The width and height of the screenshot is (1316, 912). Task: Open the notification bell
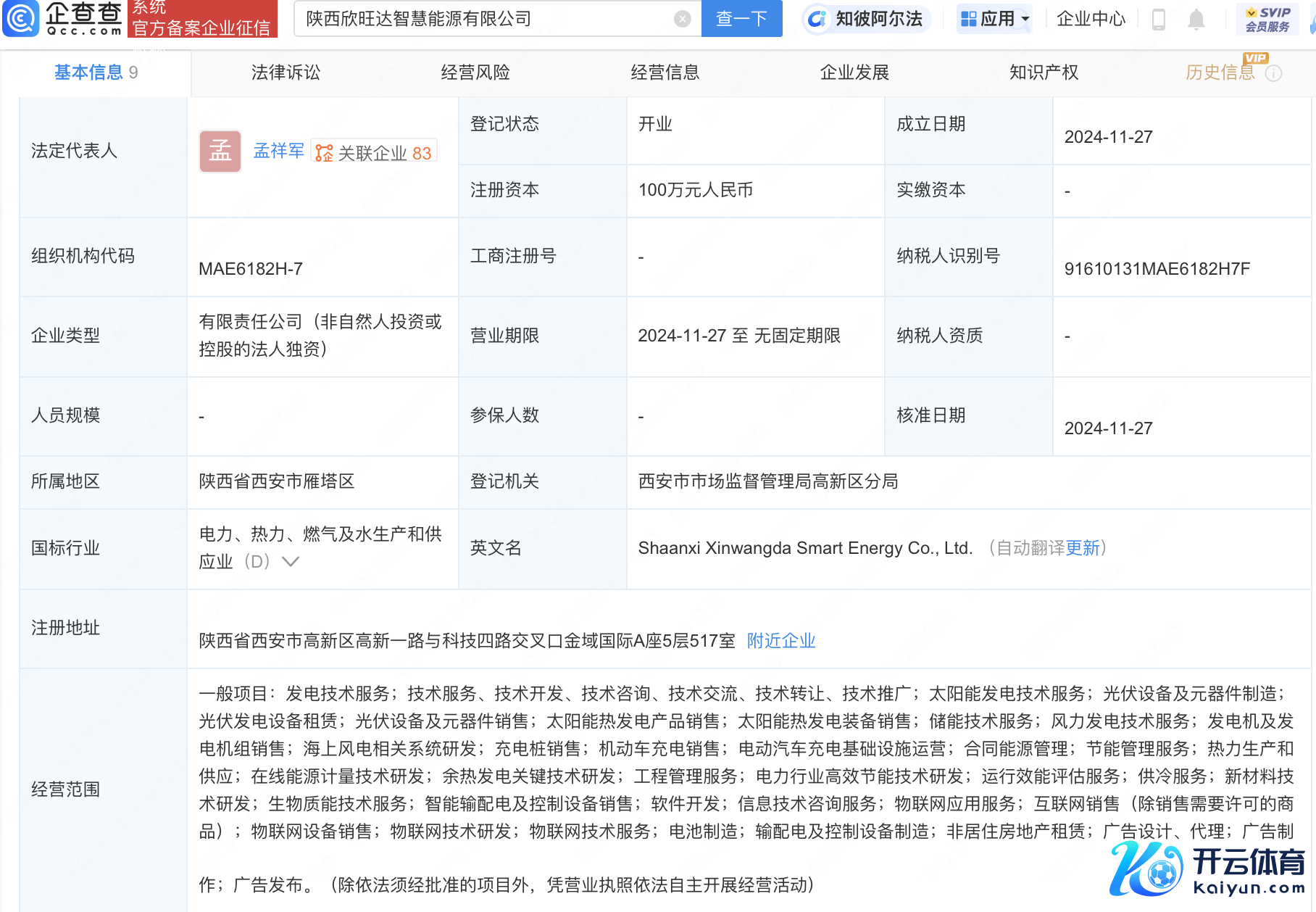click(1196, 20)
